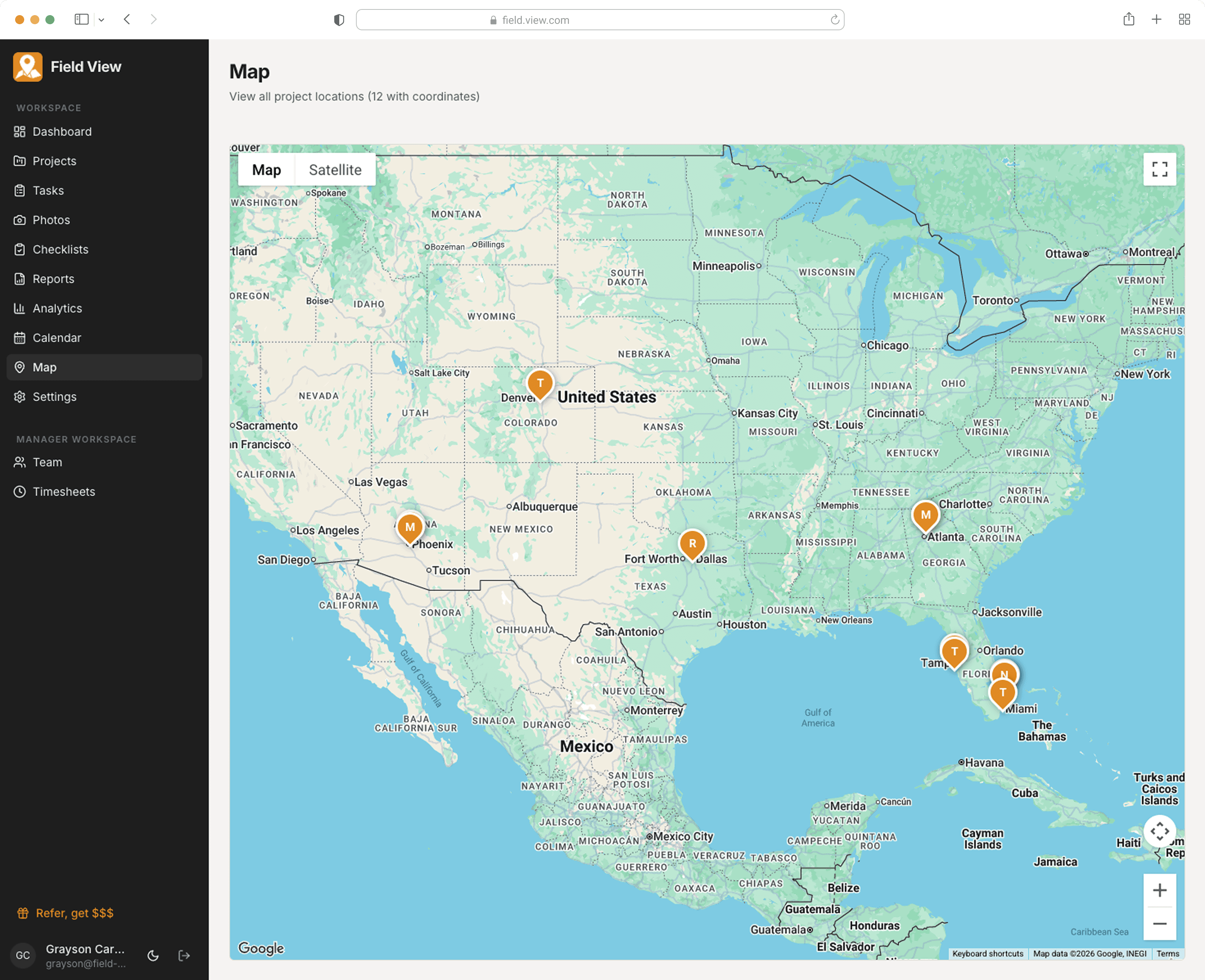Select the R marker near Dallas
Image resolution: width=1205 pixels, height=980 pixels.
tap(692, 545)
